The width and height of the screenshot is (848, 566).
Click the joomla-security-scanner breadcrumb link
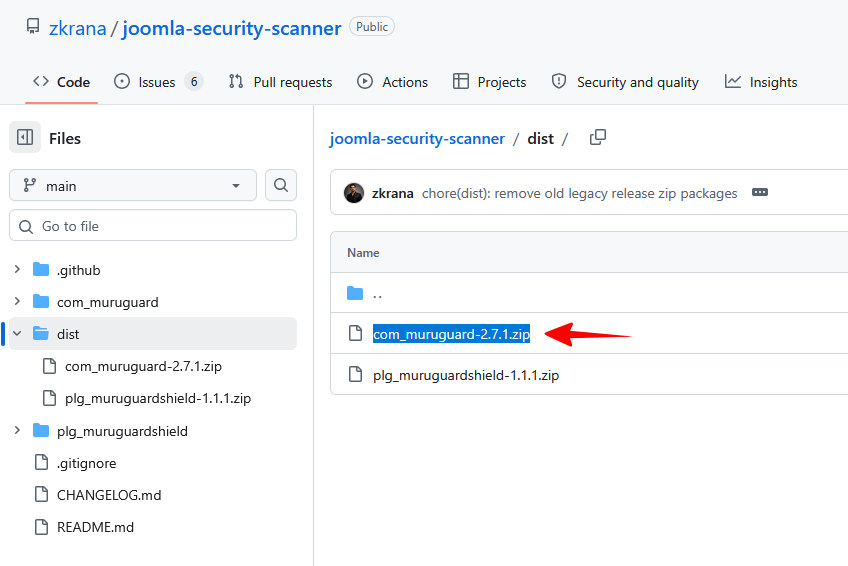[417, 138]
